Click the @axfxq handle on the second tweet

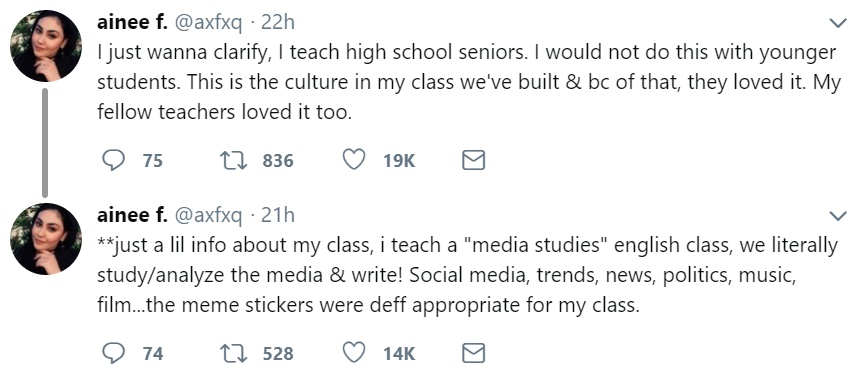208,216
